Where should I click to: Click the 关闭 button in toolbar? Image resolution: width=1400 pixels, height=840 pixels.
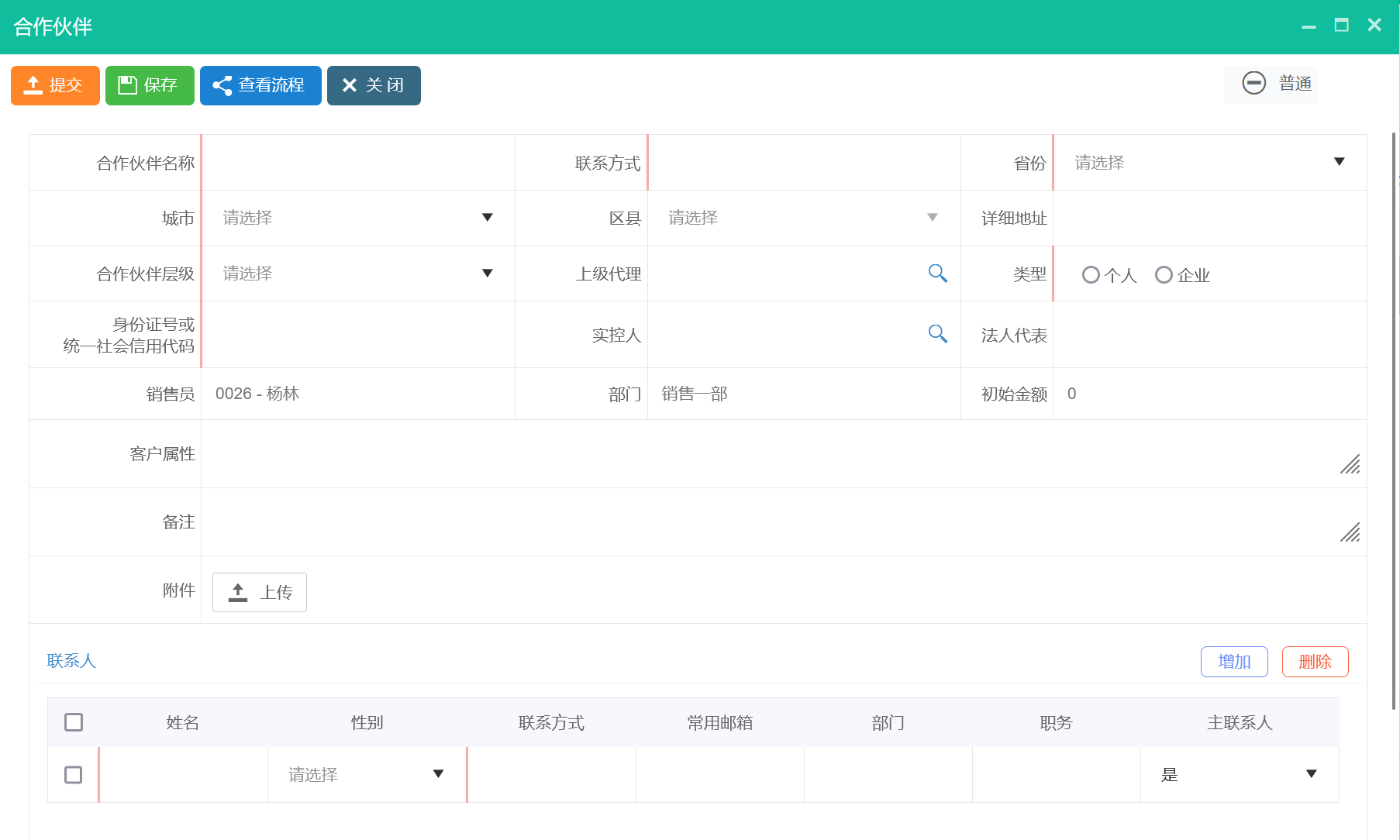pos(374,85)
